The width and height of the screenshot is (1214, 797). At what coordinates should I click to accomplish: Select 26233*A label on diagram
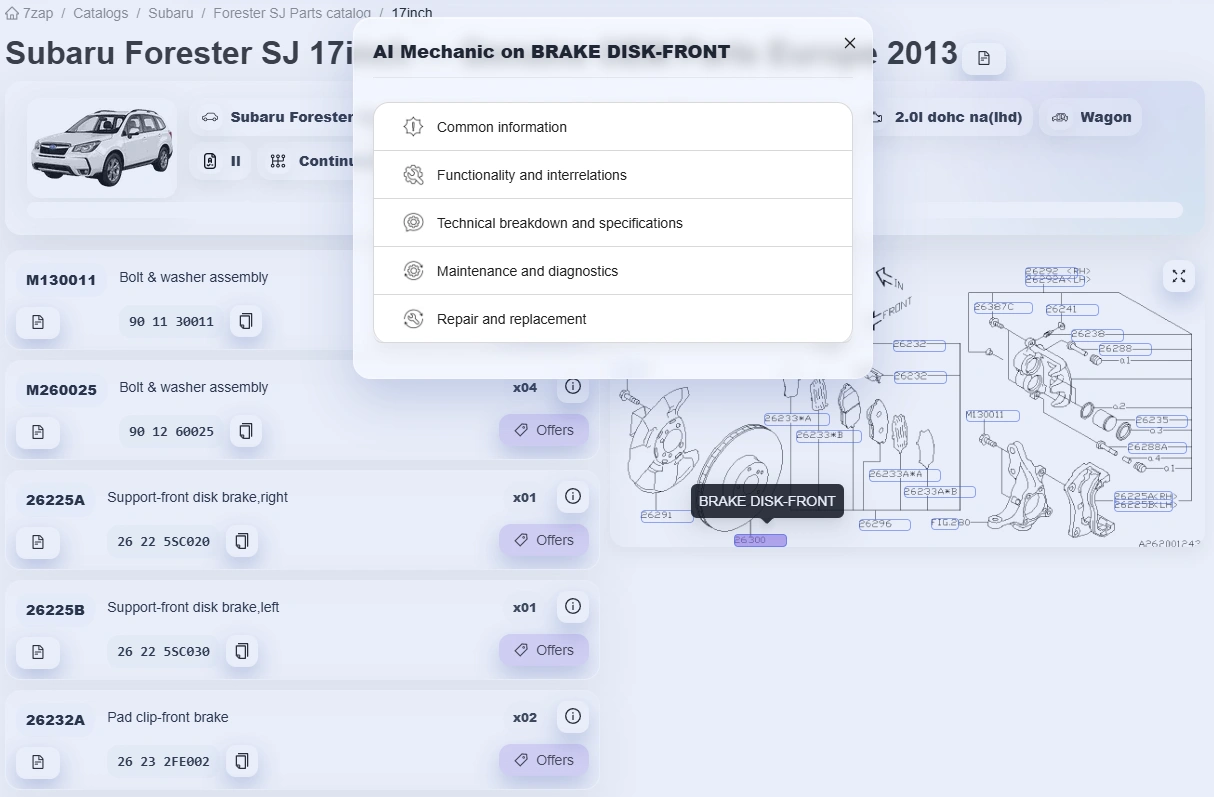point(795,419)
